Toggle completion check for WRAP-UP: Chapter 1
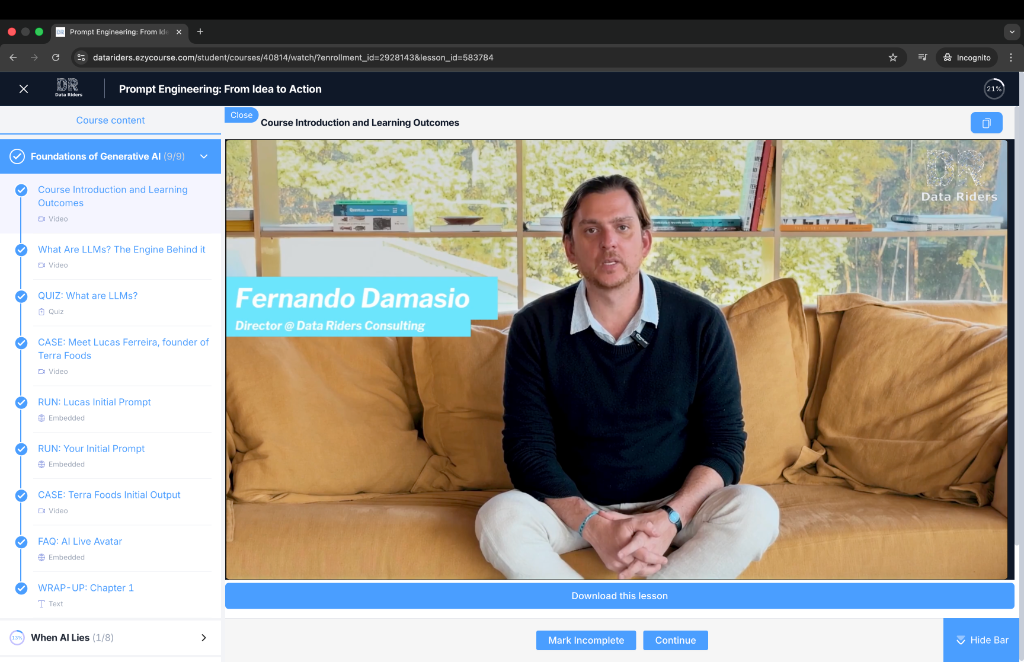This screenshot has width=1024, height=662. [x=22, y=588]
